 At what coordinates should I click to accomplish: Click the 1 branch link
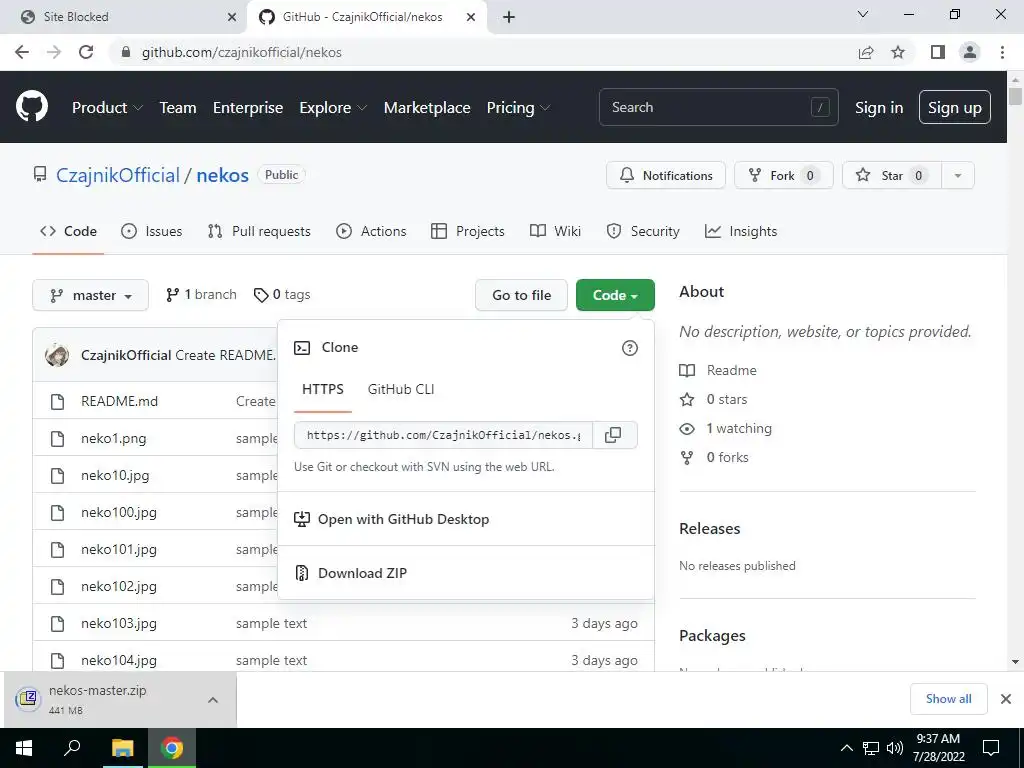(201, 295)
